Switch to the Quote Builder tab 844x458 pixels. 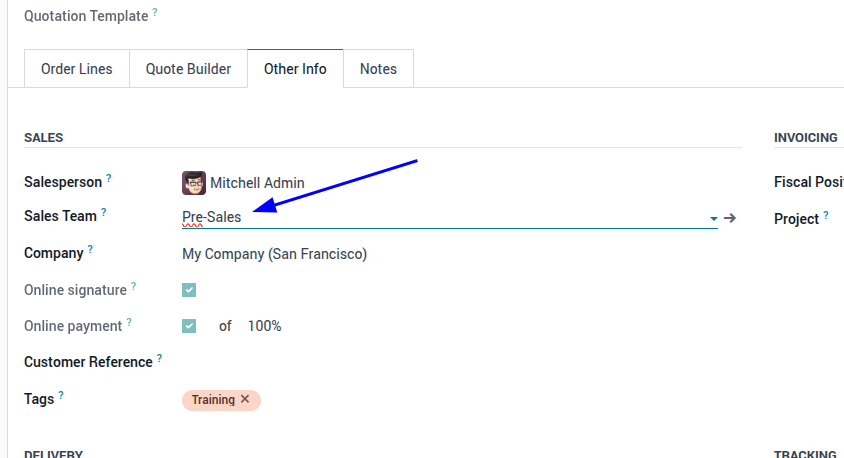(188, 69)
